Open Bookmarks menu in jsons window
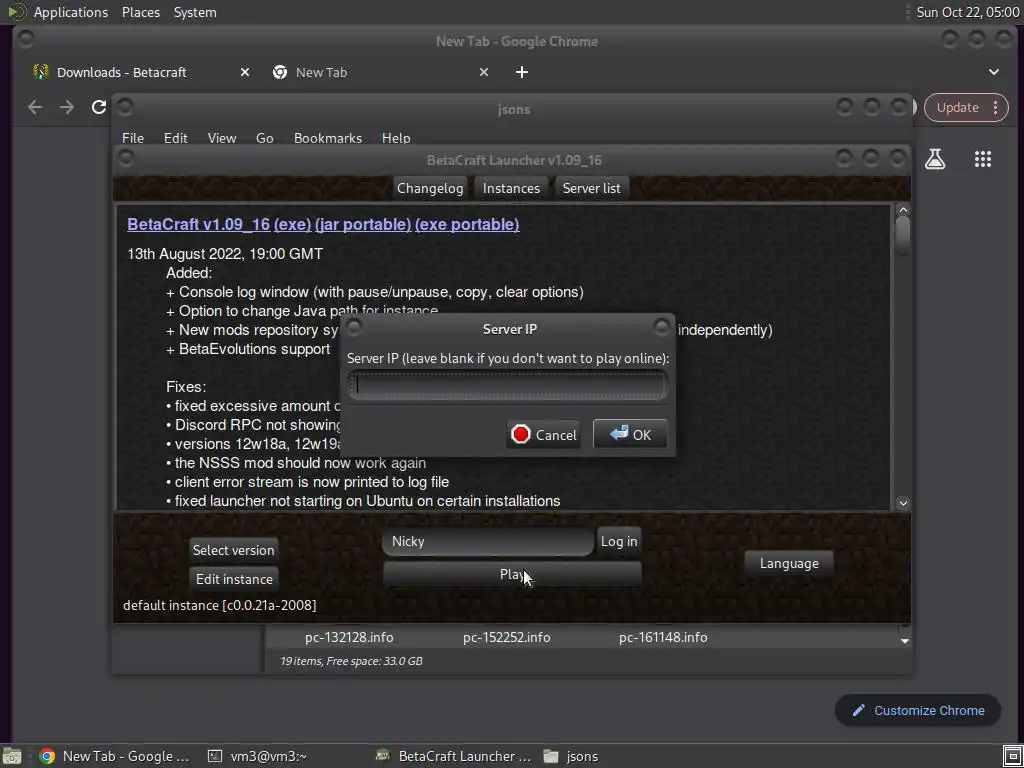Viewport: 1024px width, 768px height. 328,138
